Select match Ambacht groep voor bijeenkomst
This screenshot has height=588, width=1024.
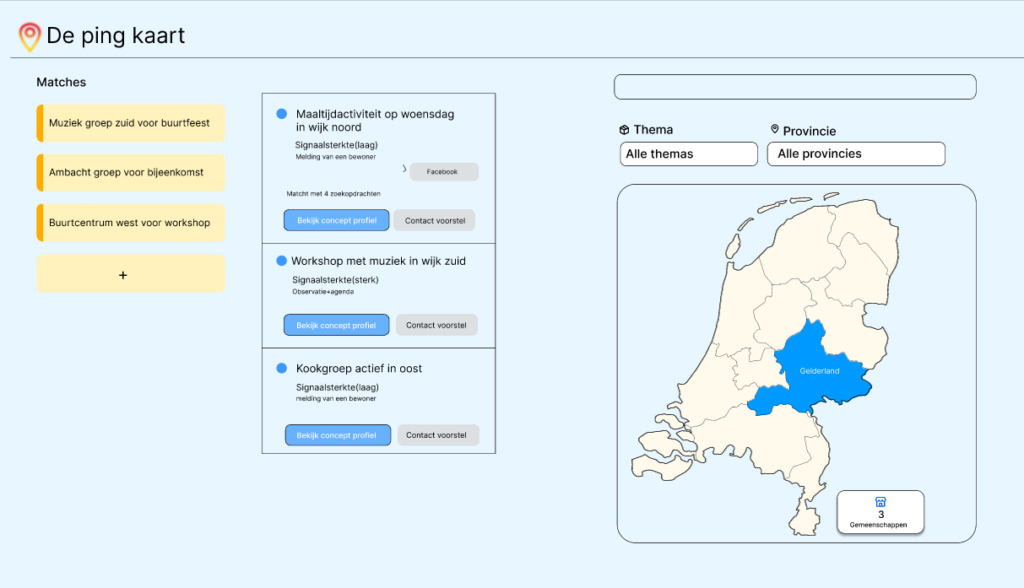point(130,172)
